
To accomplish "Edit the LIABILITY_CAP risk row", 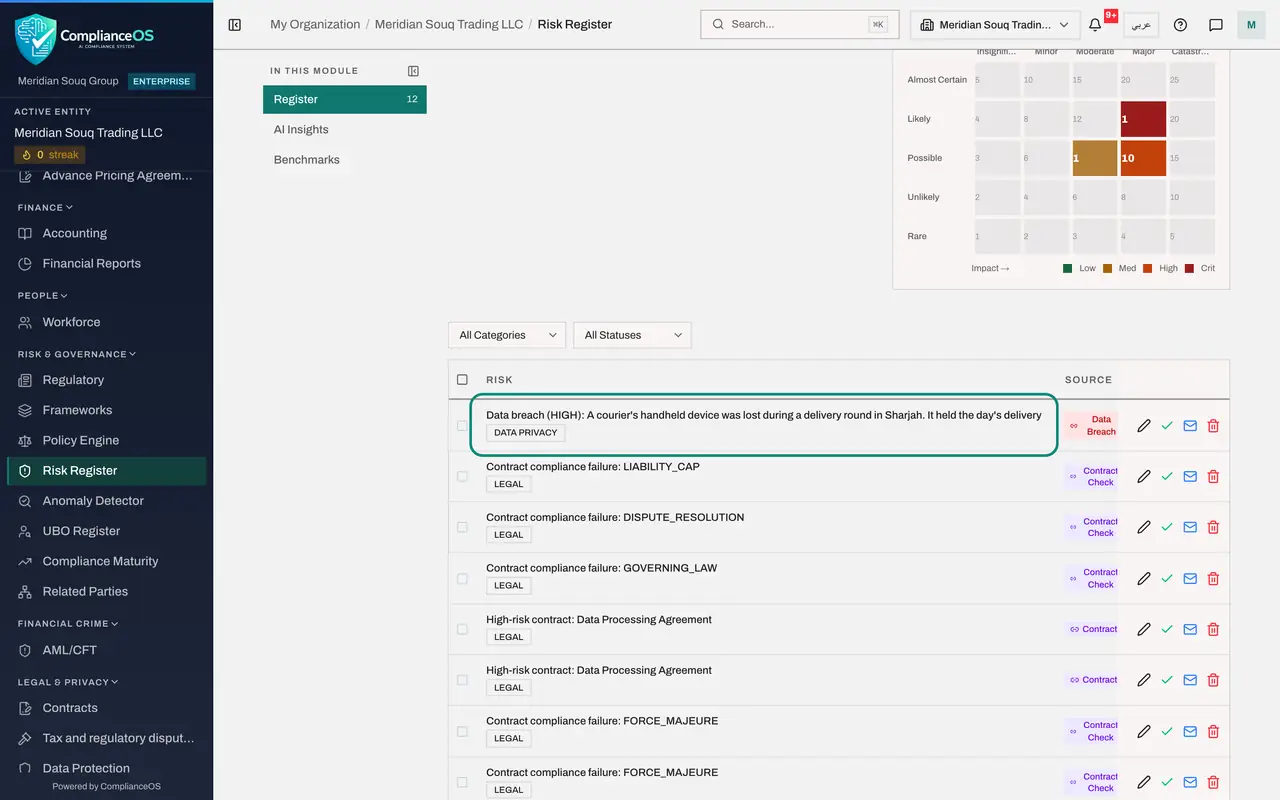I will click(x=1144, y=477).
